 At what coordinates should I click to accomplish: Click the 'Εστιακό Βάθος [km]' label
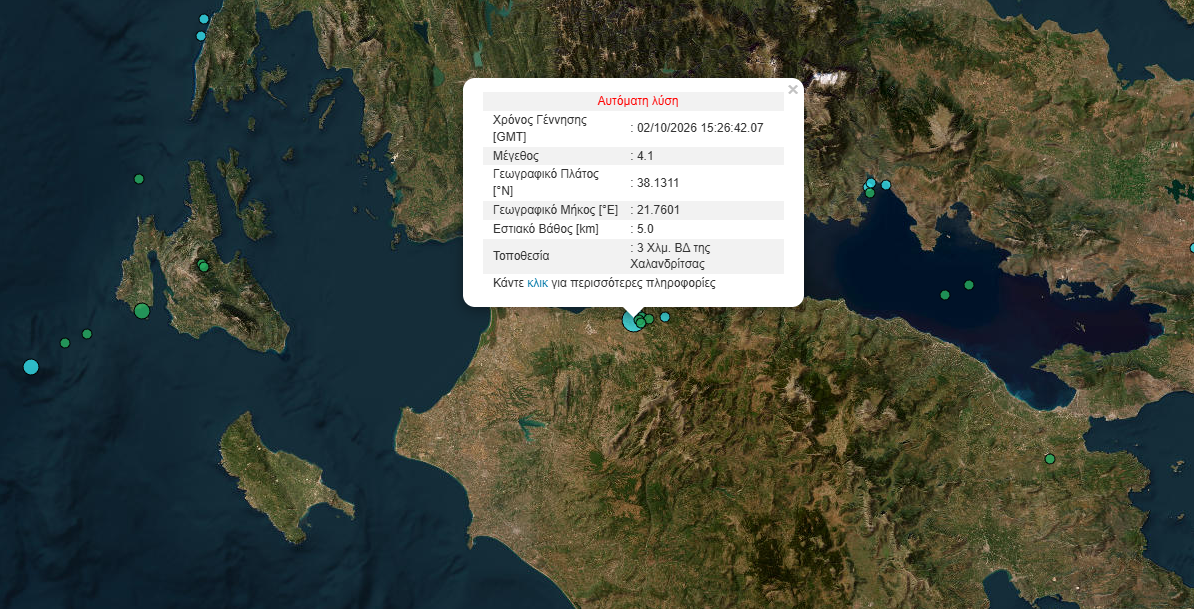click(x=546, y=228)
